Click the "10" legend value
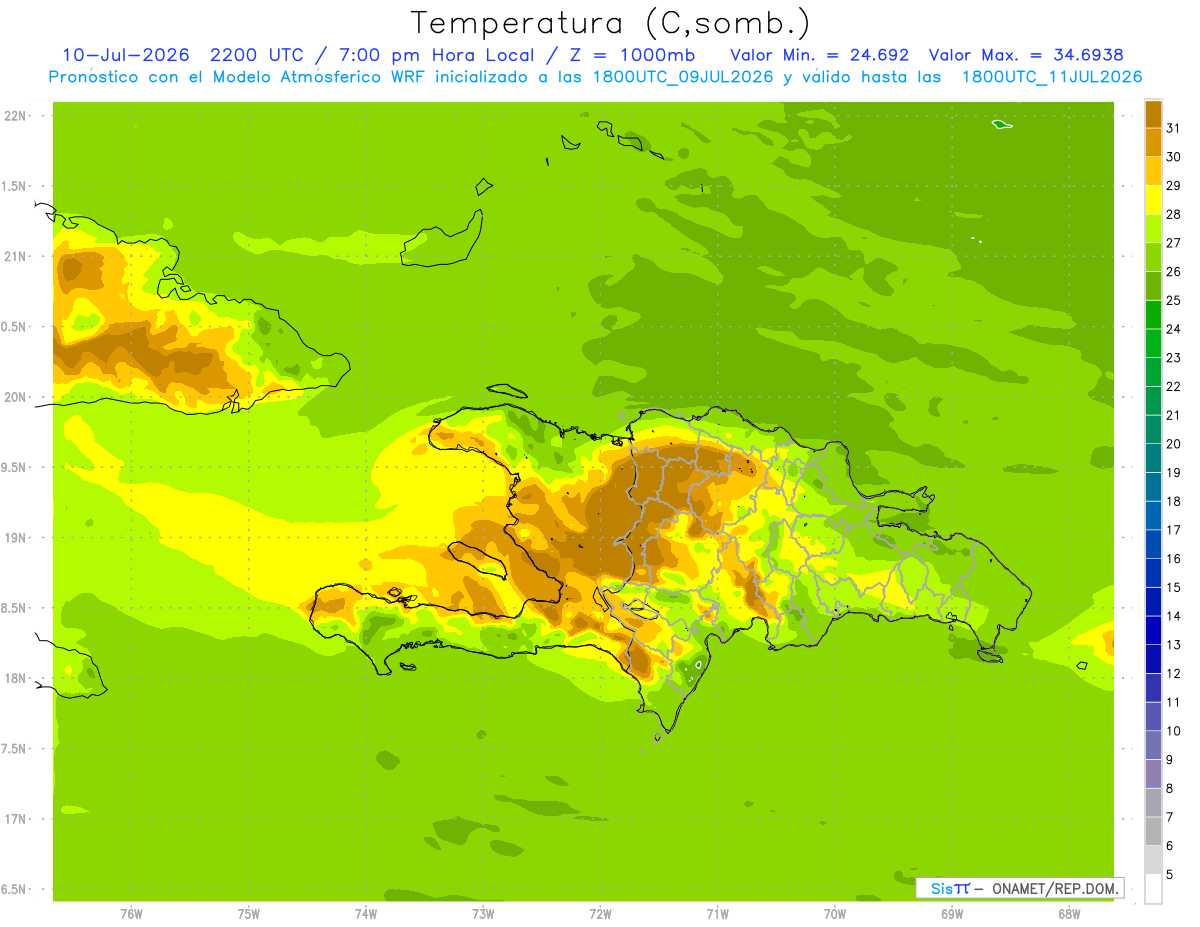1200x927 pixels. click(1174, 731)
